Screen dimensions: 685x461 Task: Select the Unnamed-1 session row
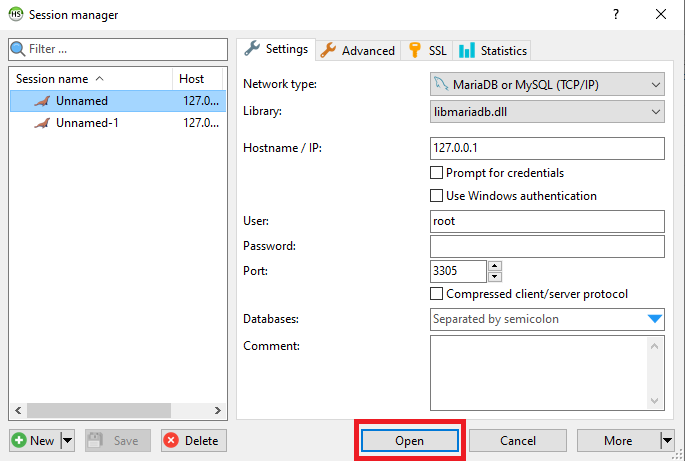[118, 123]
